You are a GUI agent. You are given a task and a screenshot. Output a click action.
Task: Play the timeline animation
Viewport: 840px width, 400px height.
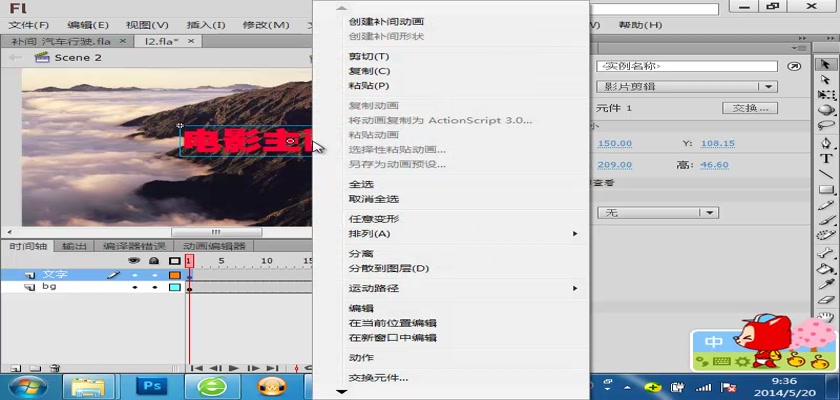tap(234, 368)
